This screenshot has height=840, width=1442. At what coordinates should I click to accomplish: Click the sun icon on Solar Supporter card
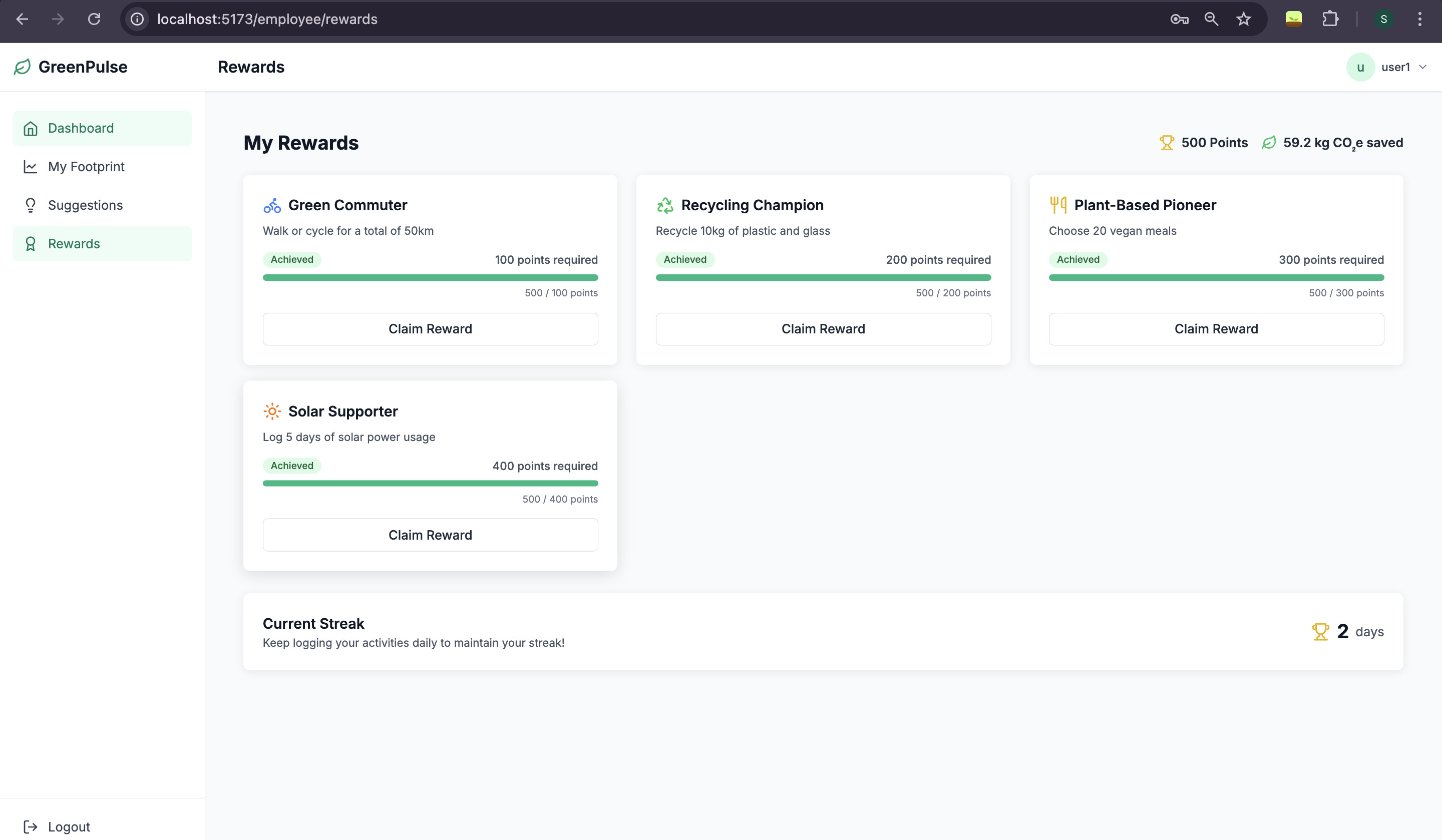[x=272, y=411]
